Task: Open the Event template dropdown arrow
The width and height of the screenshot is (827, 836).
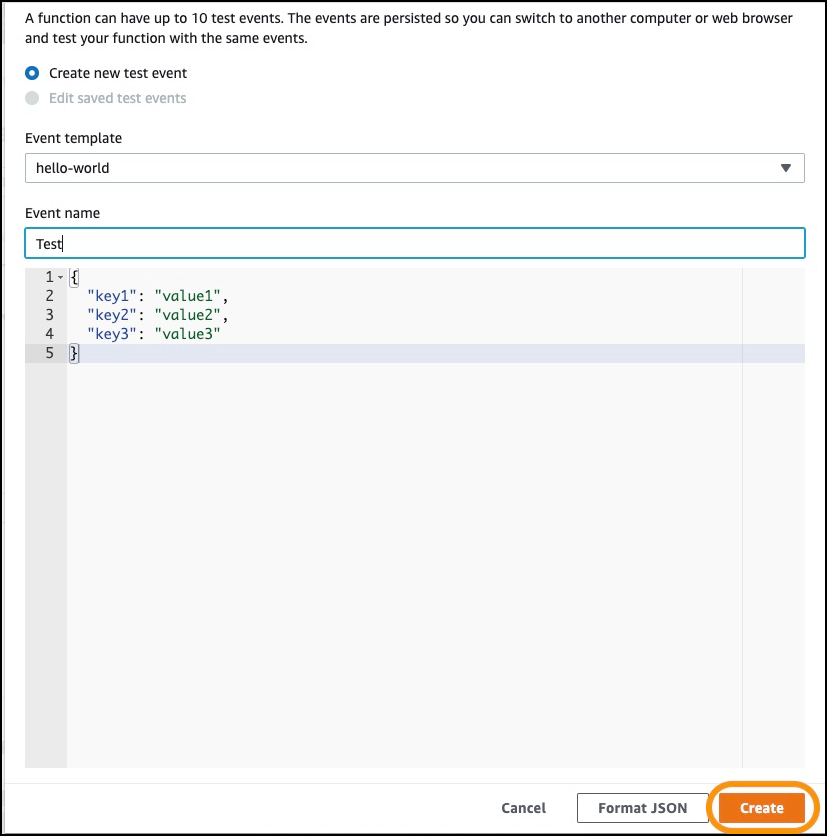Action: 785,168
